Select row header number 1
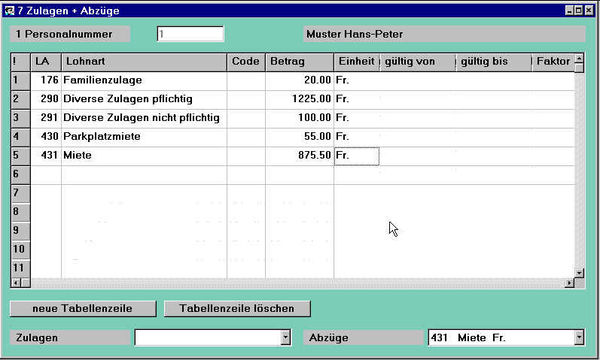This screenshot has height=360, width=600. [20, 80]
